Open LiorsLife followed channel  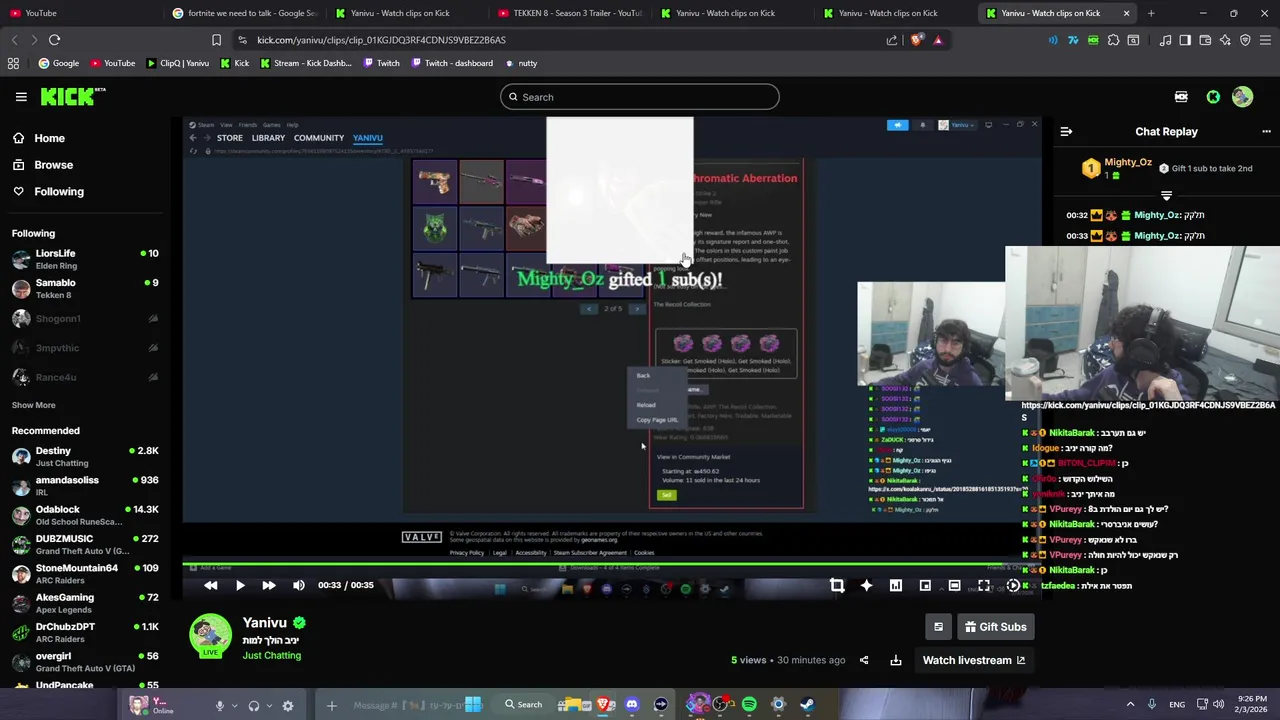(85, 259)
